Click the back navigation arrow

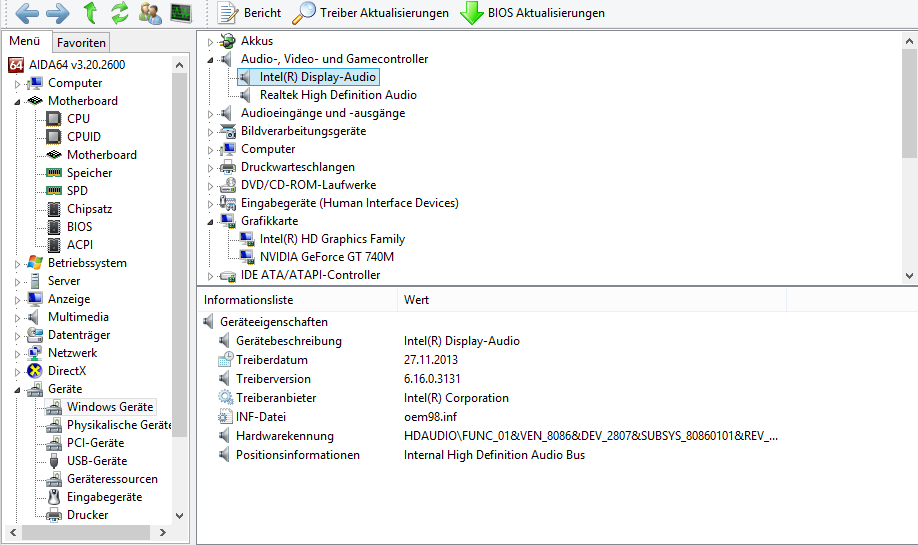point(27,13)
